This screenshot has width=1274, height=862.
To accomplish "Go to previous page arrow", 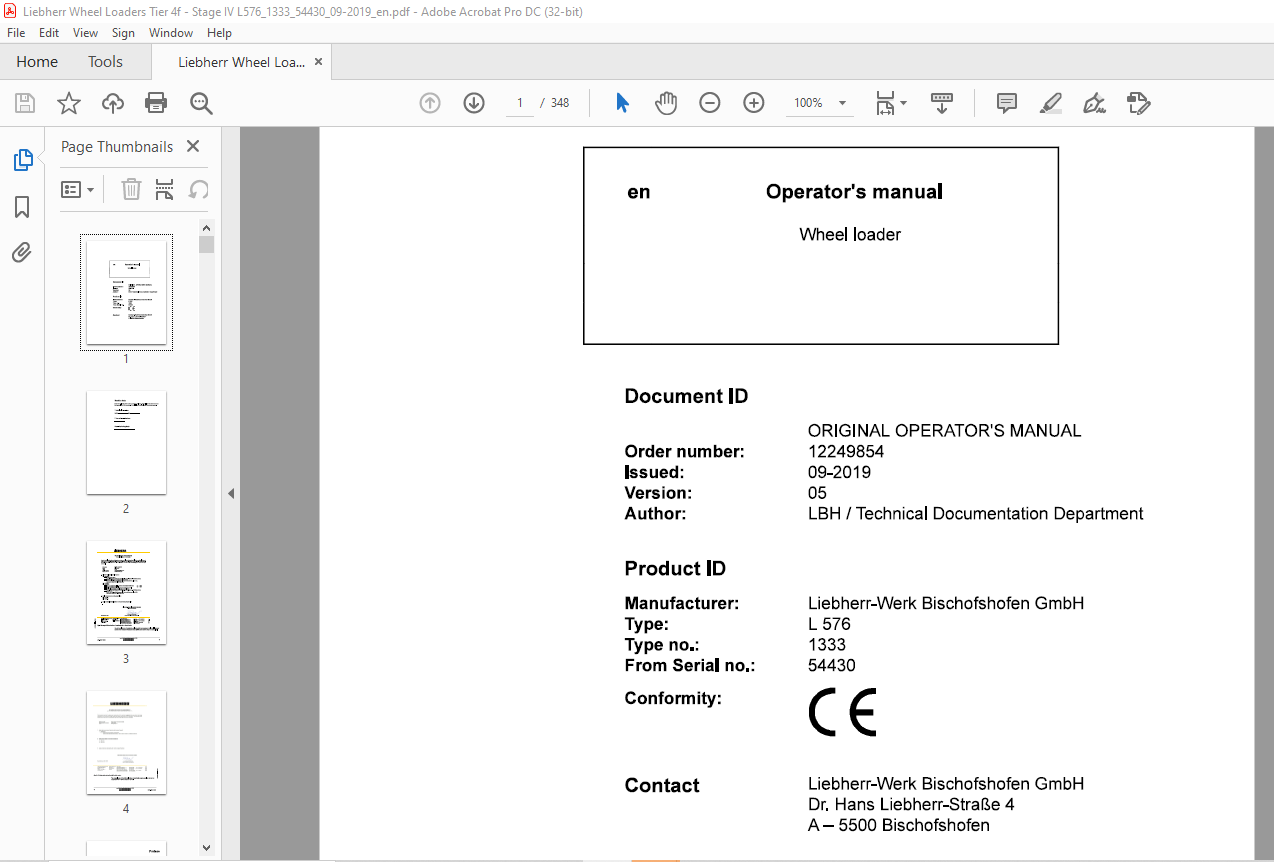I will (x=430, y=103).
